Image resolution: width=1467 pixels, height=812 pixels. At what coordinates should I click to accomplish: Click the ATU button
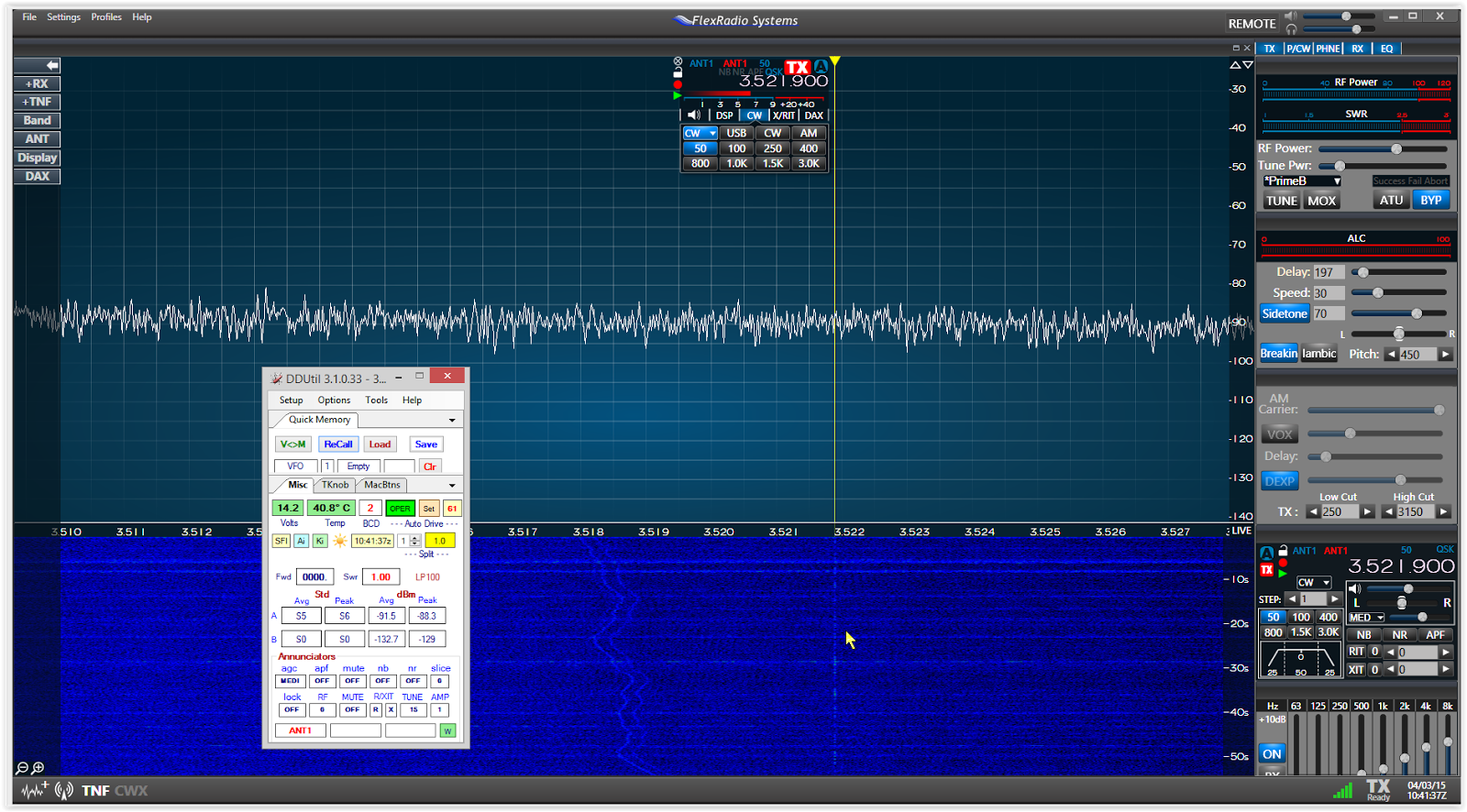(1391, 200)
